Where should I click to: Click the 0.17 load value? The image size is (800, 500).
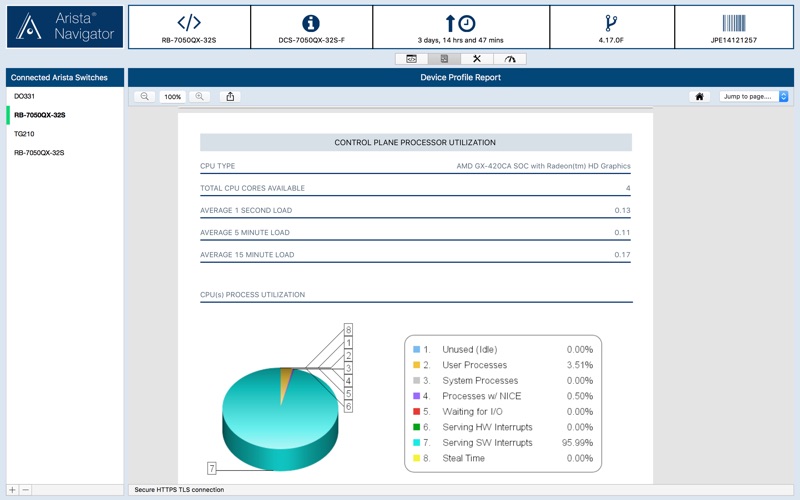(x=622, y=255)
